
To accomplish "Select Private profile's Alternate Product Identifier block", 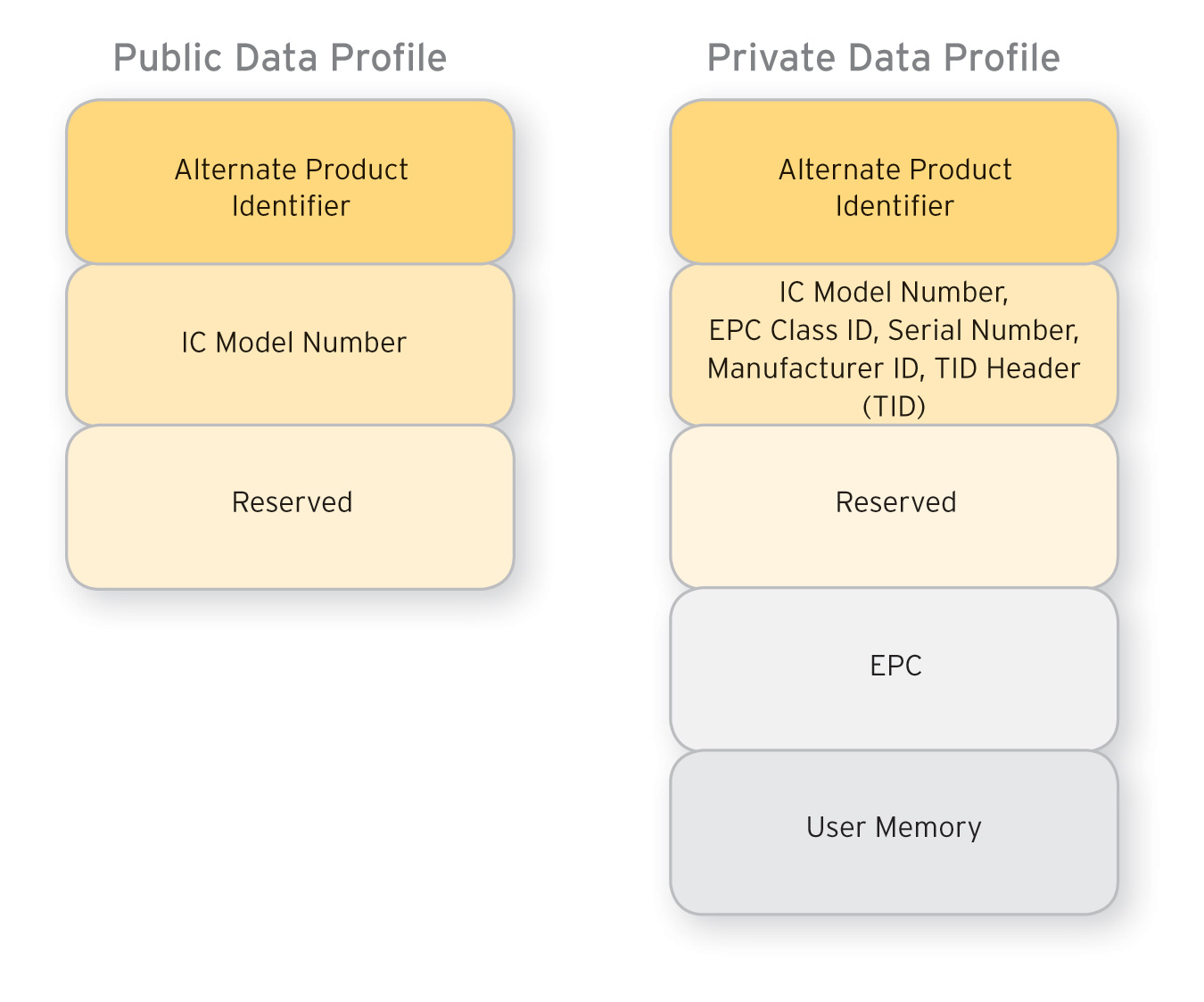I will 895,182.
